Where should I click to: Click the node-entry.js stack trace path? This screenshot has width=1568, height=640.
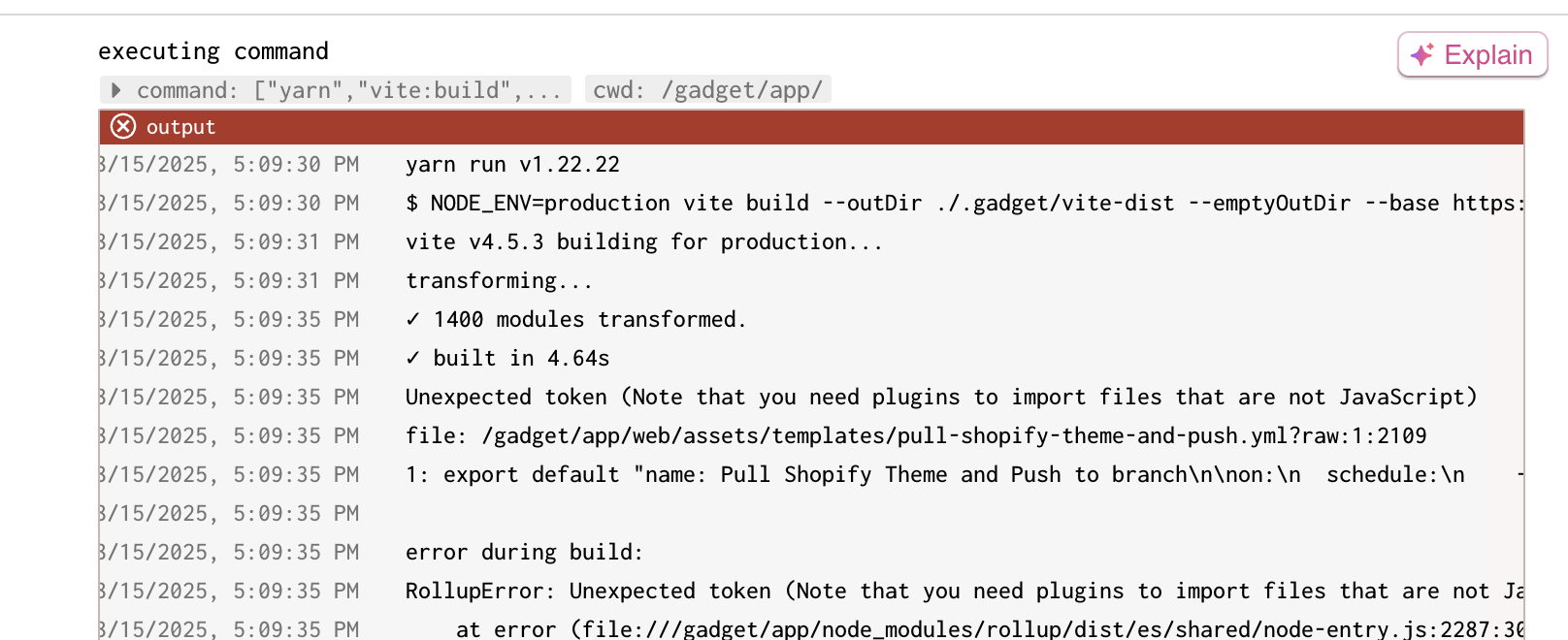click(x=990, y=629)
